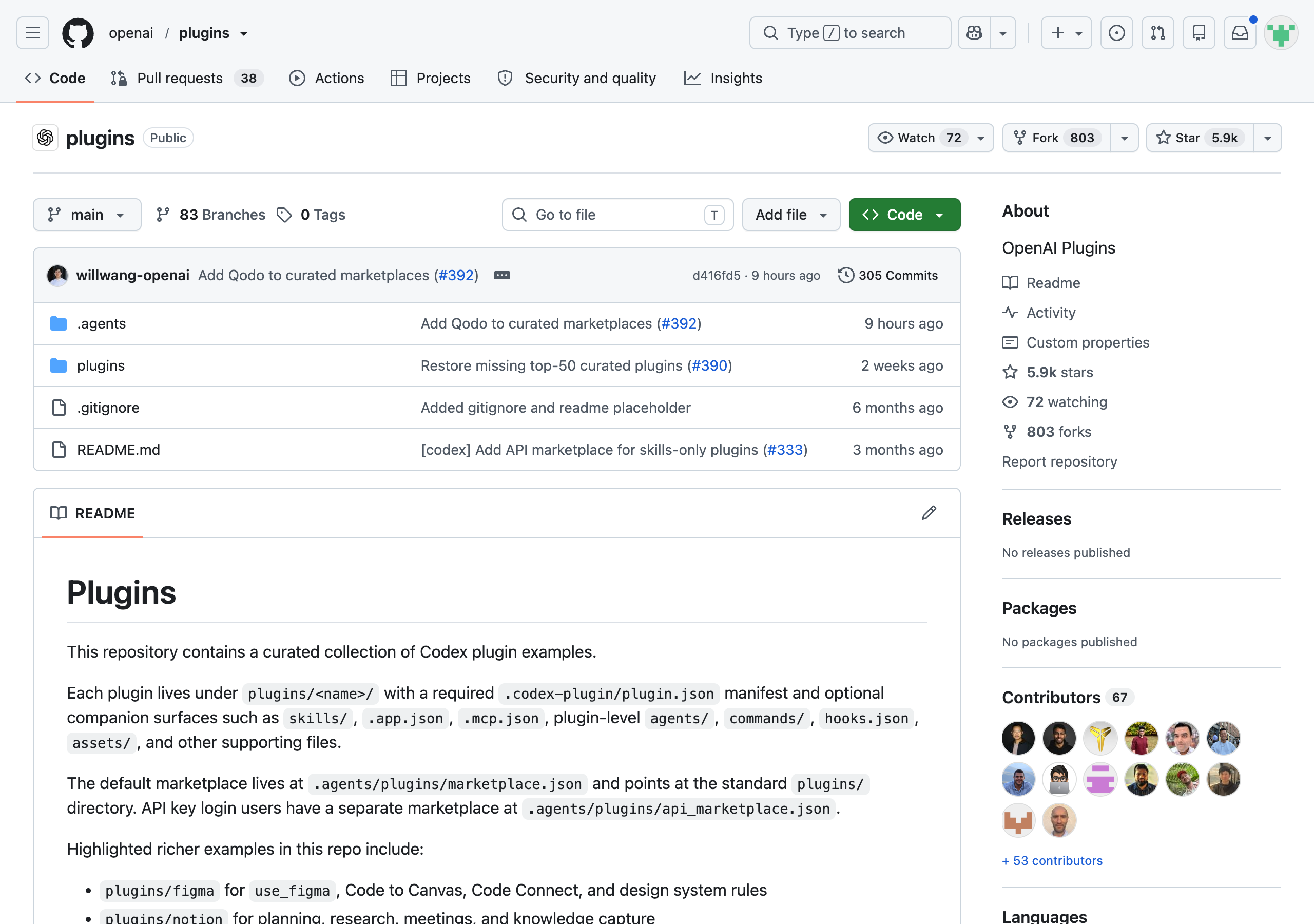View 803 forks in sidebar
1314x924 pixels.
pyautogui.click(x=1047, y=432)
